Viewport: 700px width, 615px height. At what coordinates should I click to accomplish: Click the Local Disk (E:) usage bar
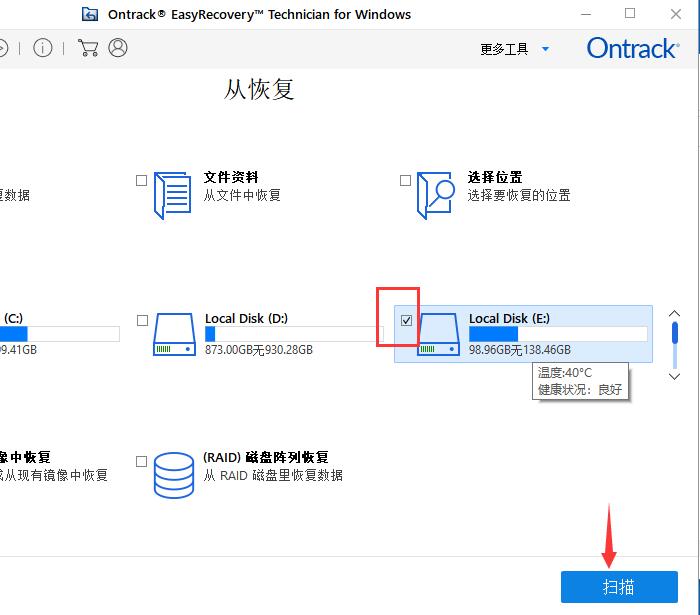tap(558, 334)
